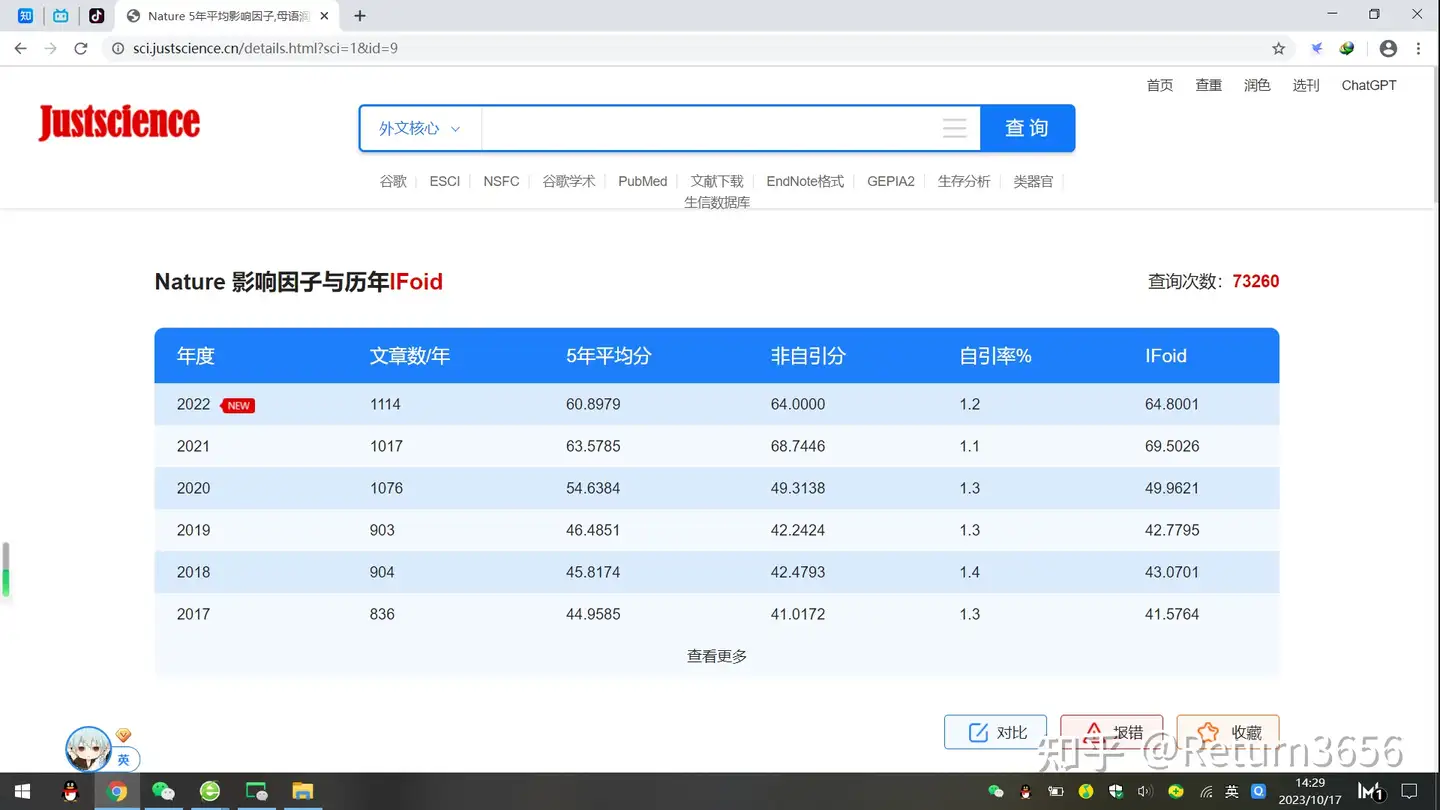Open the GEPIA2 quick link
1440x810 pixels.
point(891,181)
